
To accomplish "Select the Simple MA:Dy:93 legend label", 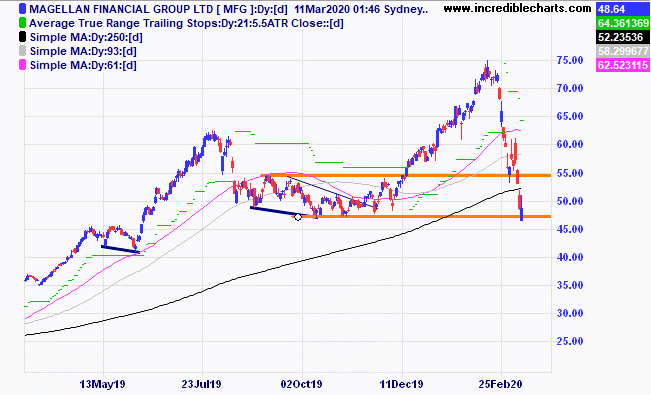I will [x=83, y=52].
